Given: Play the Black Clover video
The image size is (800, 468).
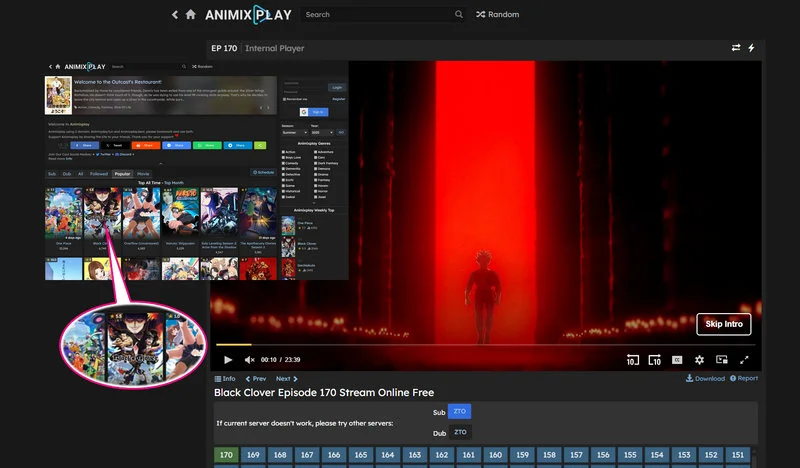Looking at the screenshot, I should 228,360.
